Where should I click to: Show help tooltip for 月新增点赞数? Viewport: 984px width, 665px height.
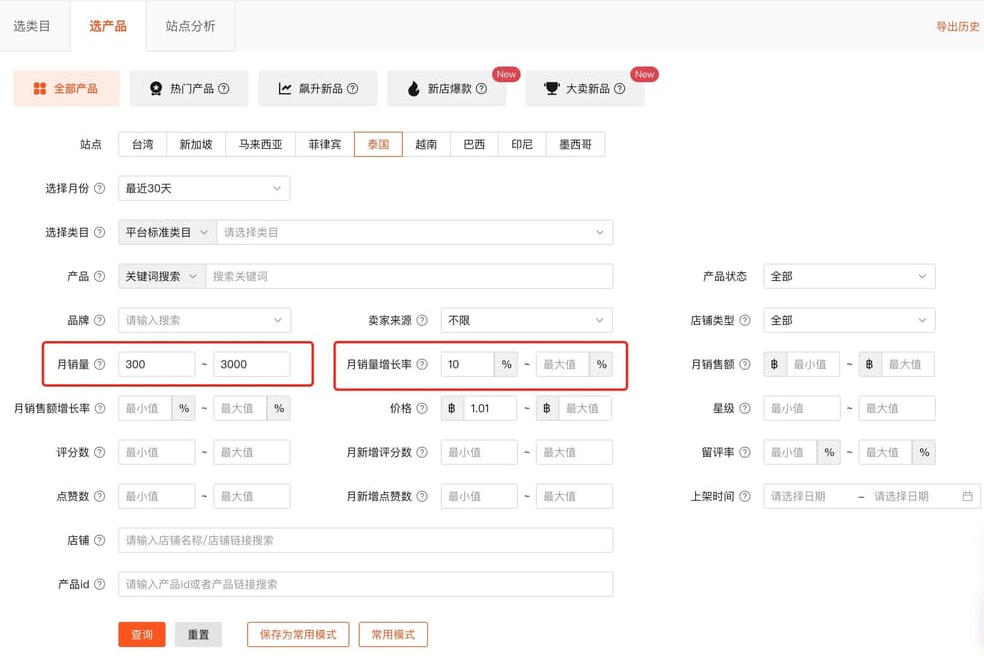tap(422, 496)
